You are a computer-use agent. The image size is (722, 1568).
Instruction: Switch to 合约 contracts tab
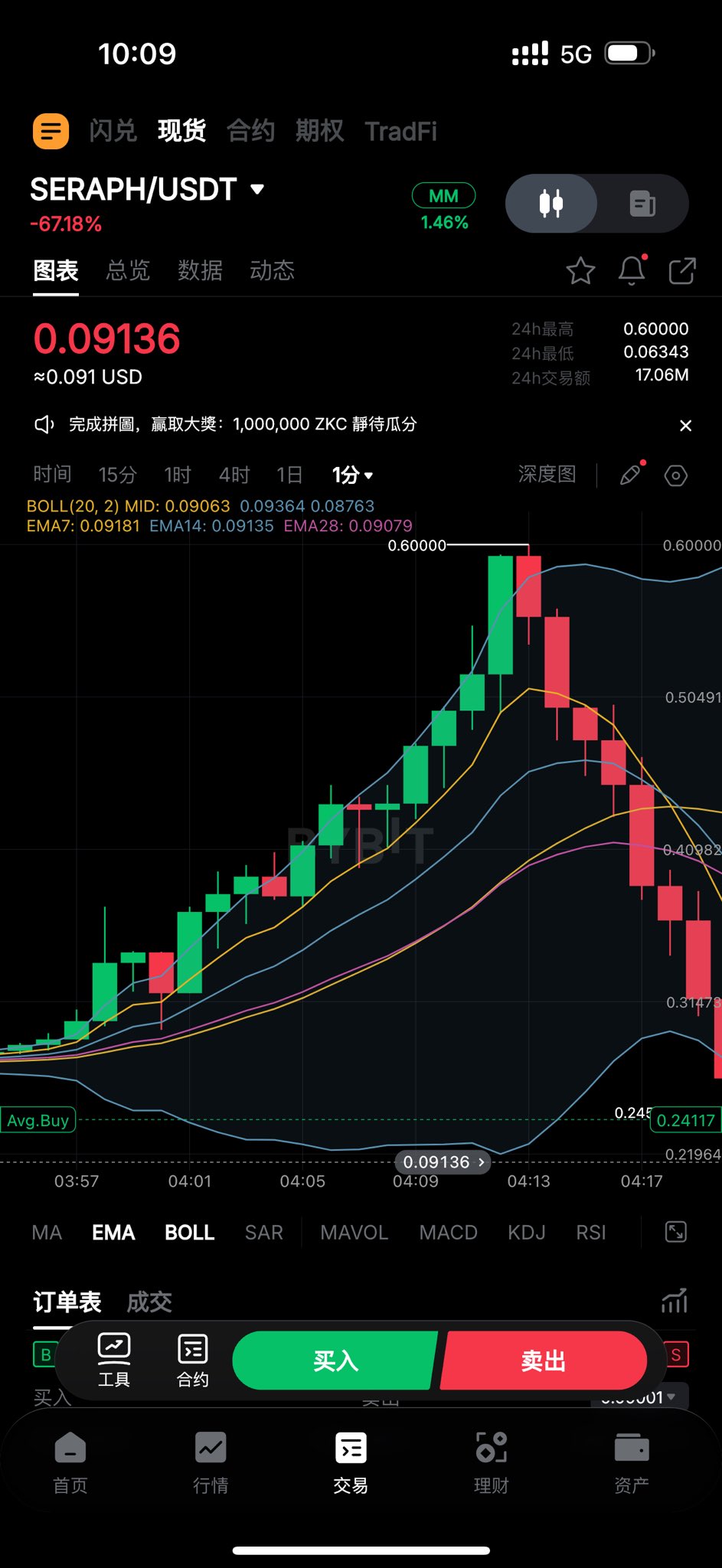(x=250, y=131)
